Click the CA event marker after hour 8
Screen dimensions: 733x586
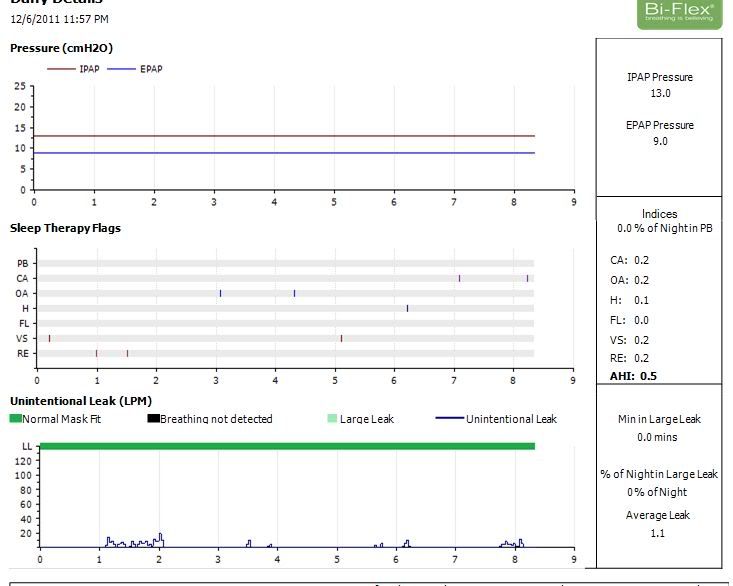pos(527,279)
